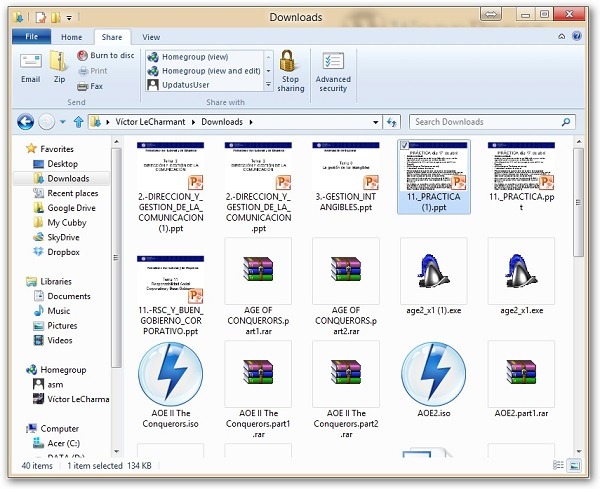Select AOE2.part1.rar archive

point(521,379)
